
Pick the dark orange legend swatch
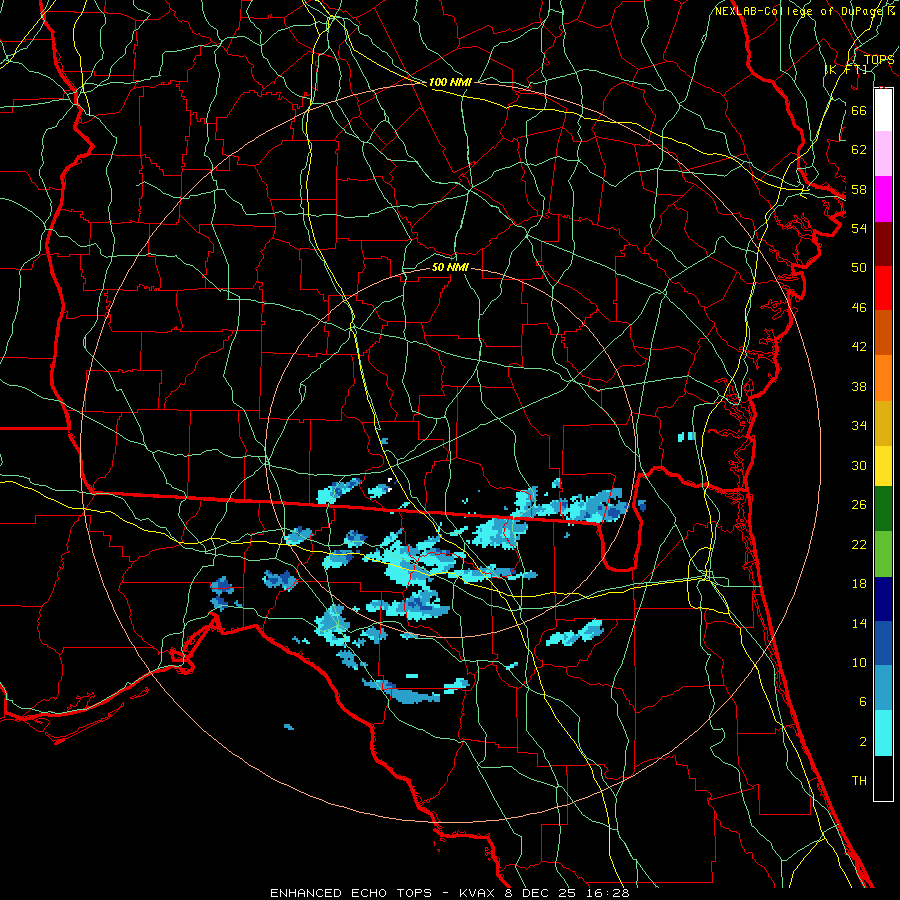point(883,332)
